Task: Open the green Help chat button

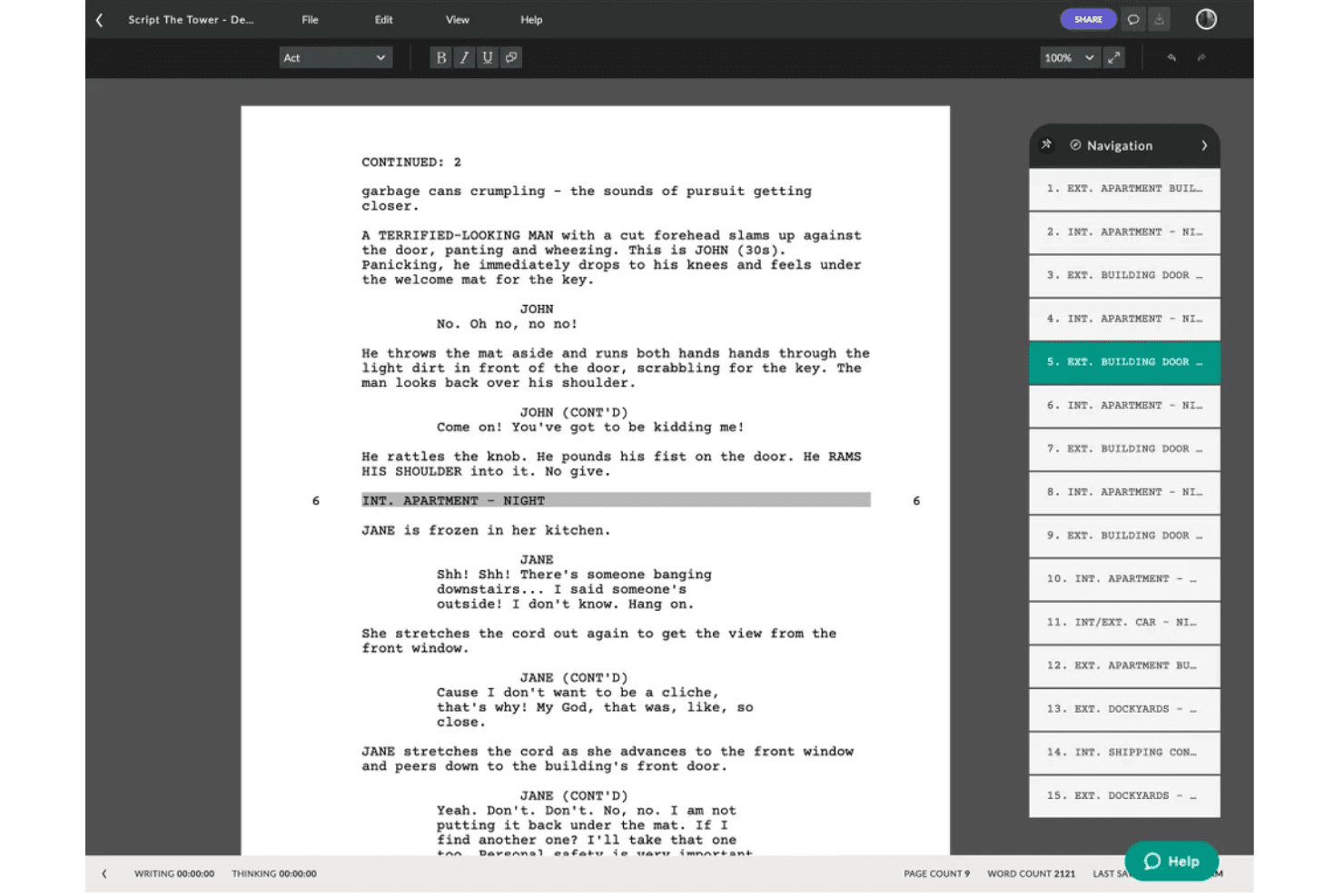Action: (x=1171, y=861)
